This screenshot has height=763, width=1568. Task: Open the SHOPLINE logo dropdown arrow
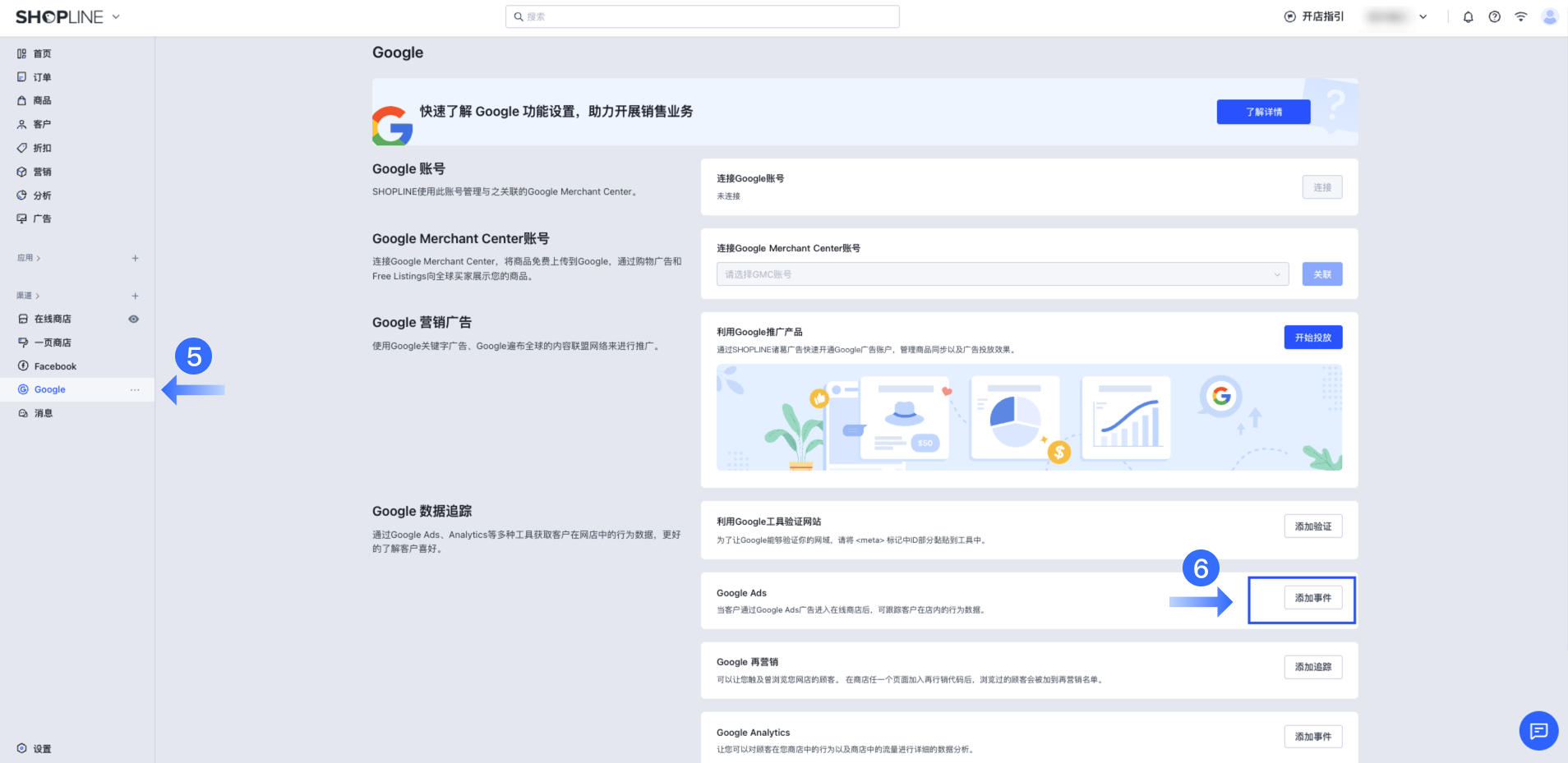point(116,16)
